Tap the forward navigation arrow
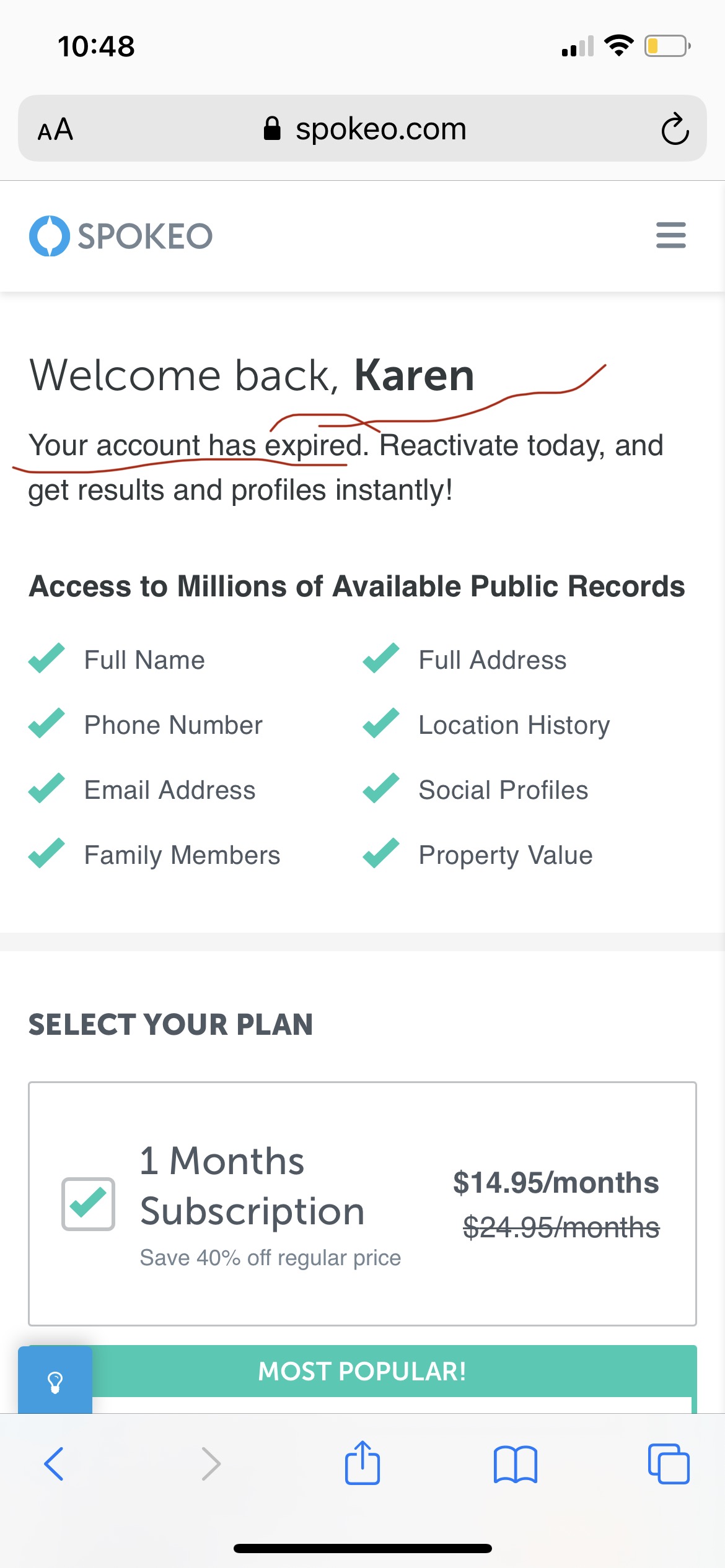 [211, 1464]
